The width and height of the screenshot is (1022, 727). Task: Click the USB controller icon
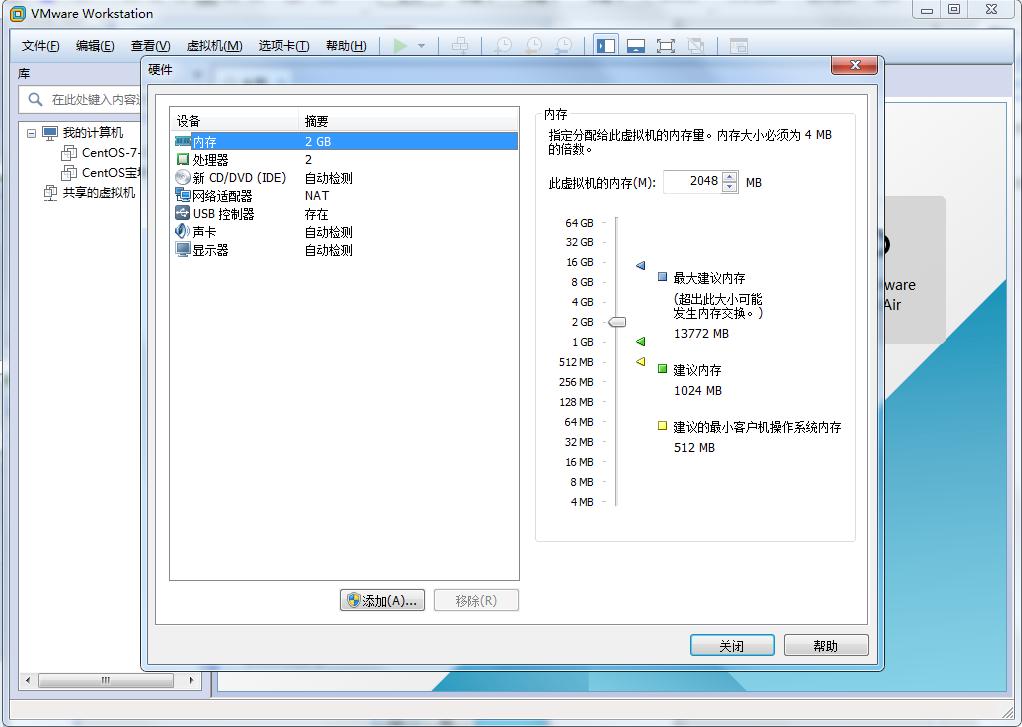pos(182,213)
